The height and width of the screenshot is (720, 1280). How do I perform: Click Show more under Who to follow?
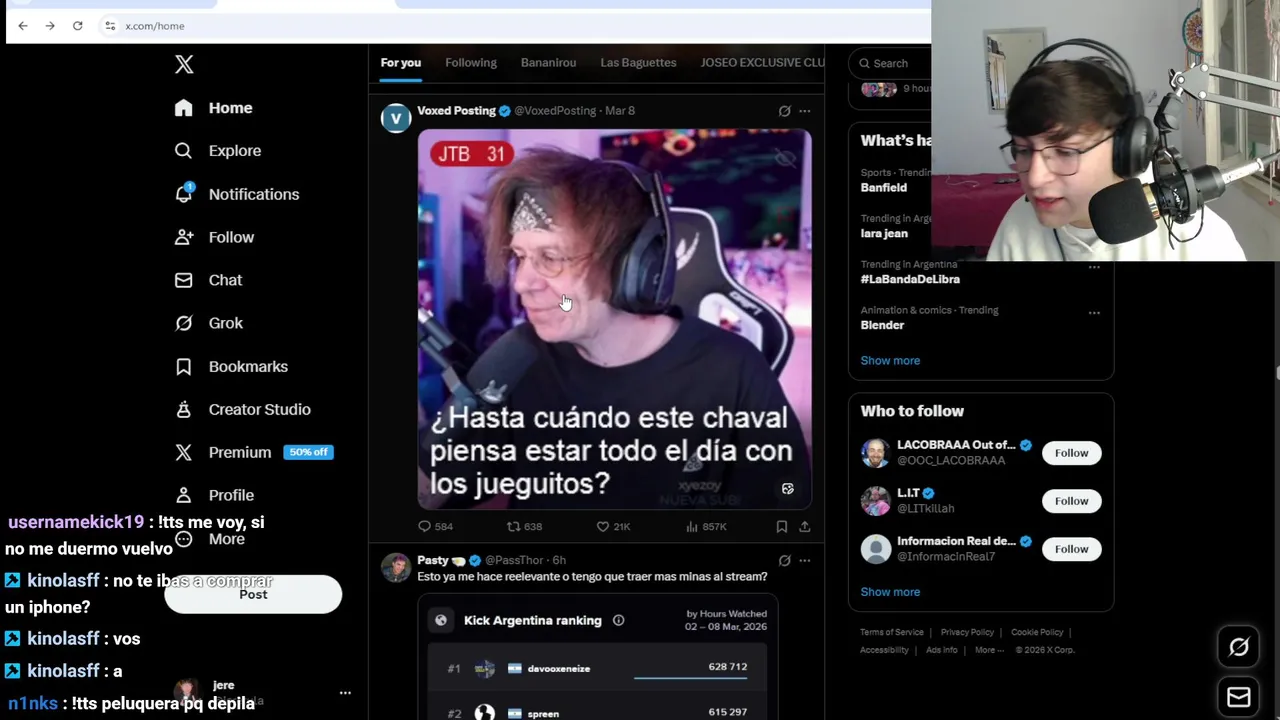point(890,592)
